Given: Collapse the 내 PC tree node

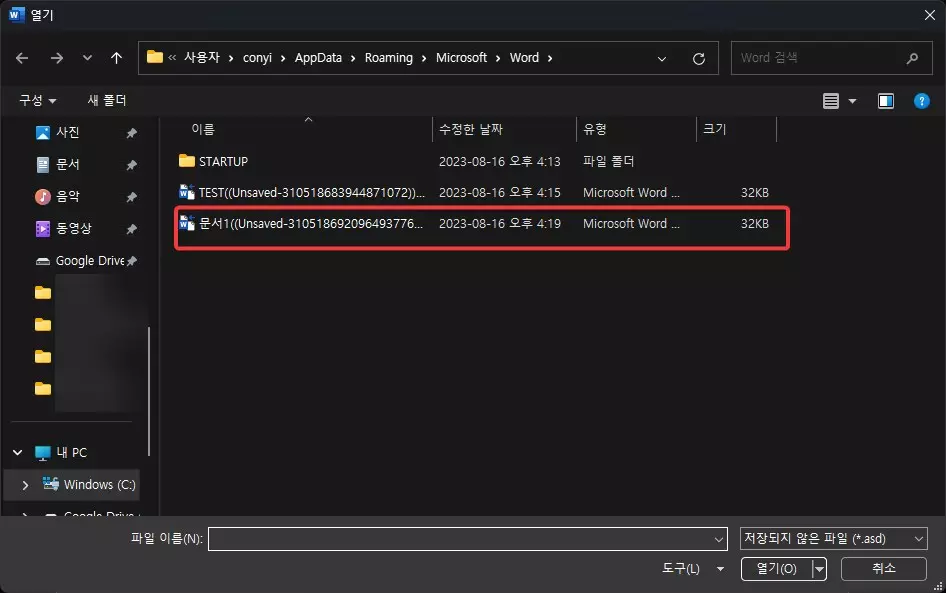Looking at the screenshot, I should click(x=17, y=452).
